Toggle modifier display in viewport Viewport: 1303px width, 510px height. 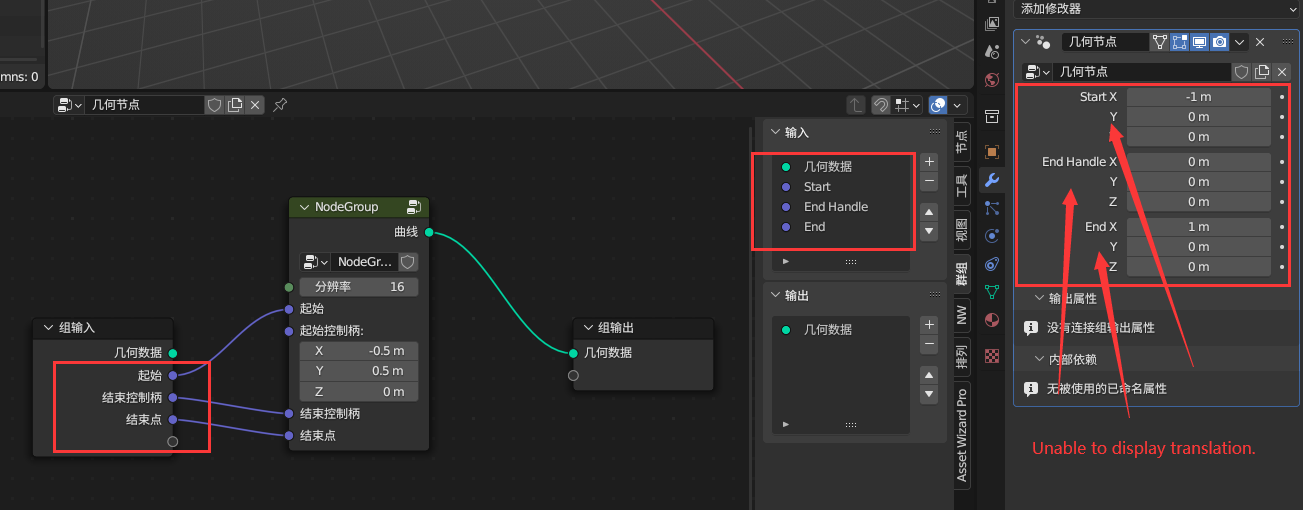pyautogui.click(x=1199, y=42)
